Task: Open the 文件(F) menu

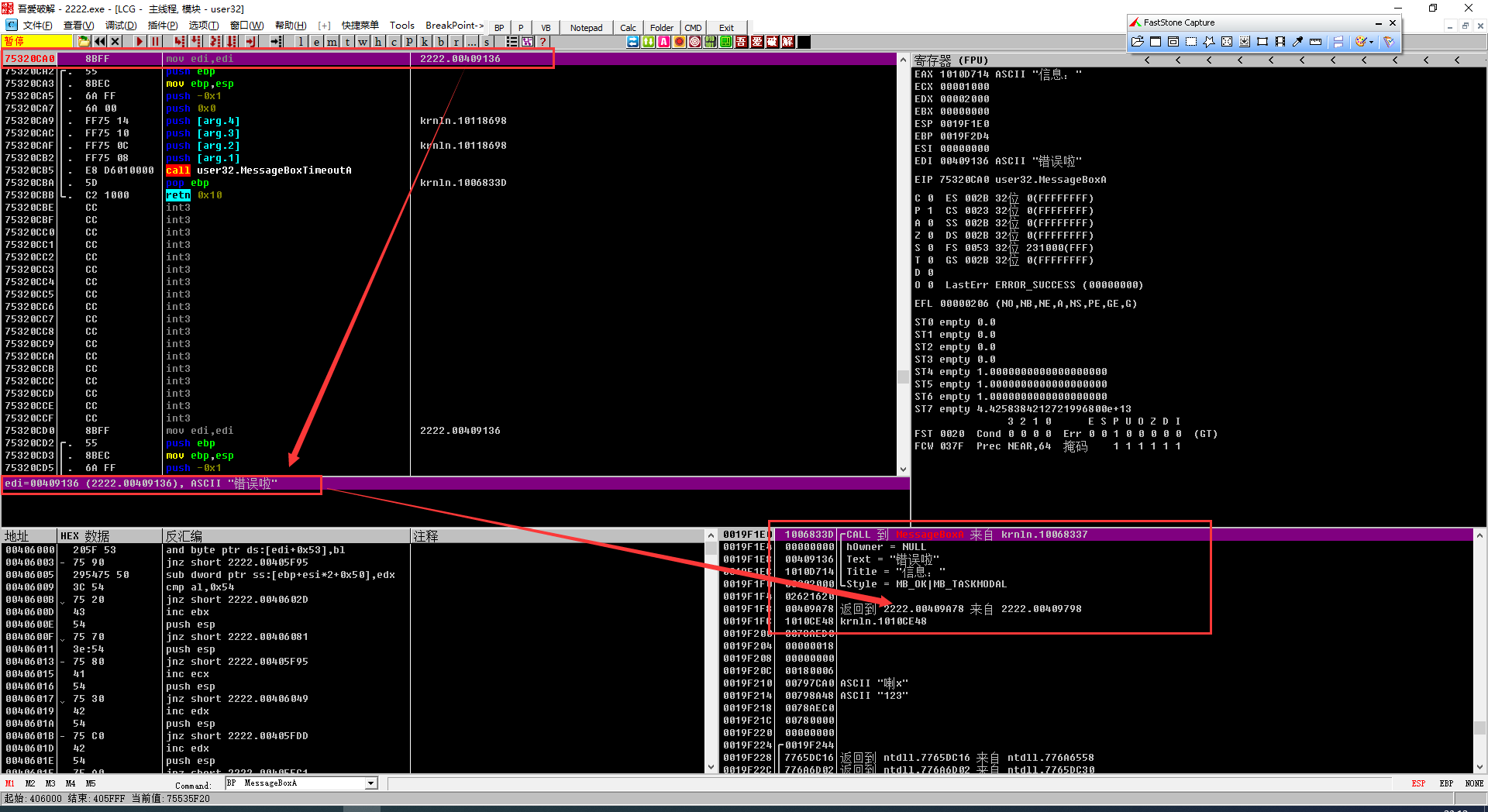Action: [x=38, y=26]
